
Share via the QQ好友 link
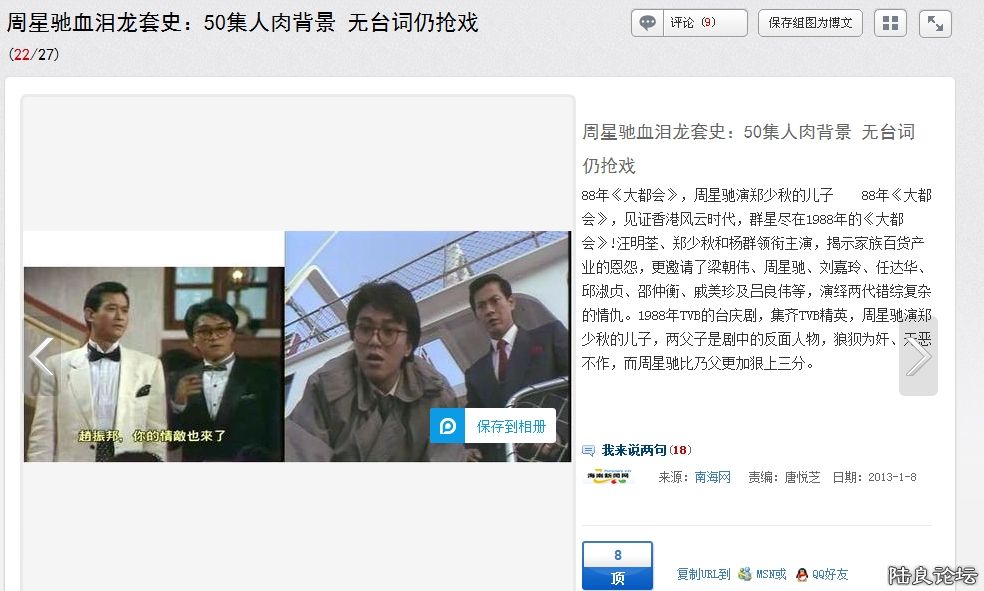pos(830,574)
